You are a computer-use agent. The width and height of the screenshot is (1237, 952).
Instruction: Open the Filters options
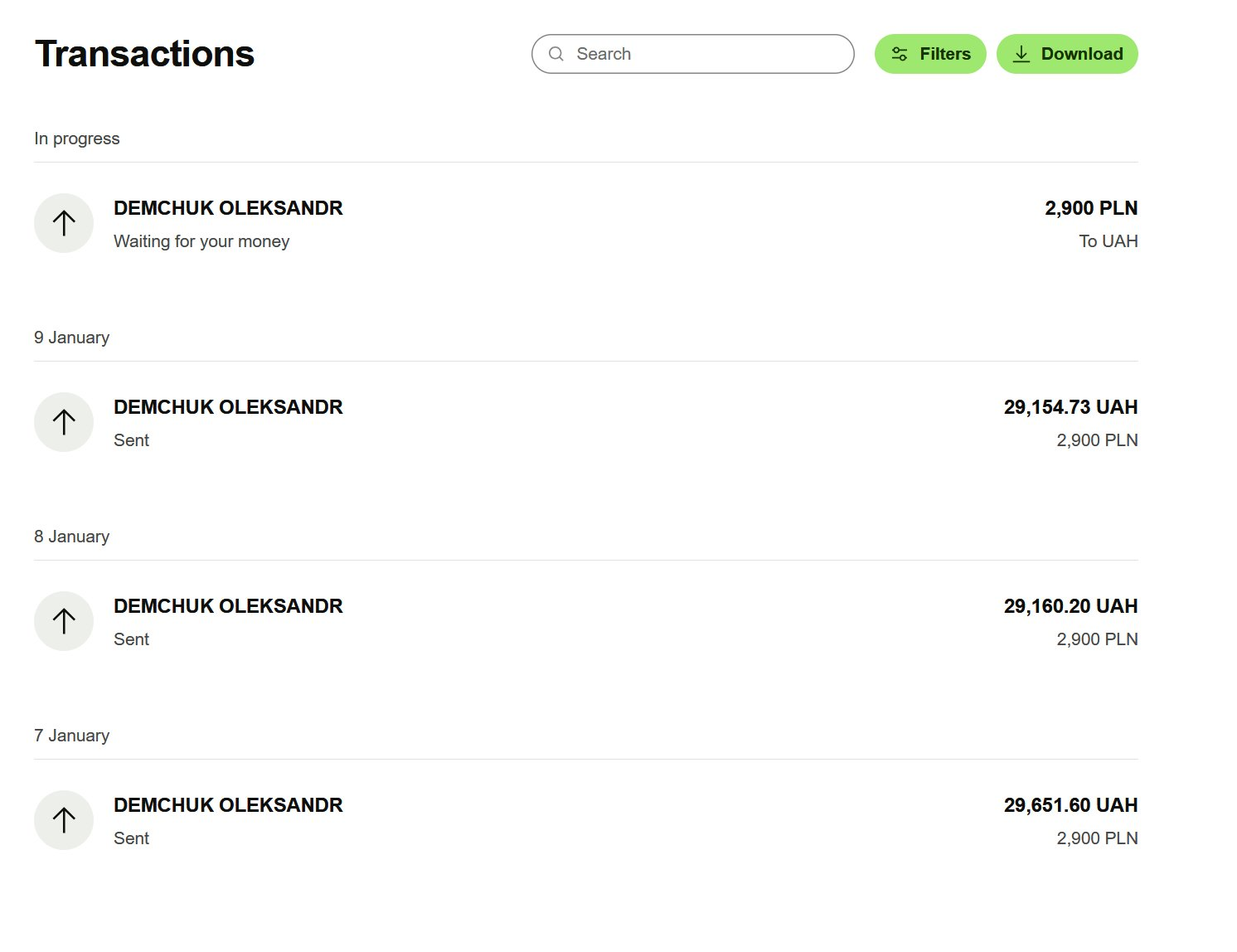[930, 54]
